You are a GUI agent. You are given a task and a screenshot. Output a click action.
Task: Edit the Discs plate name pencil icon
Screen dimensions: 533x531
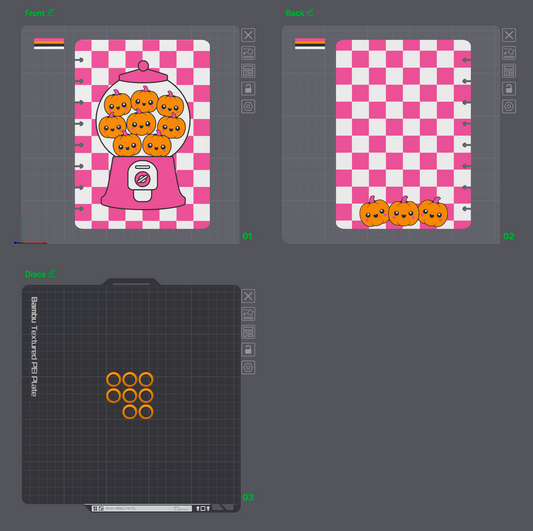click(x=52, y=273)
